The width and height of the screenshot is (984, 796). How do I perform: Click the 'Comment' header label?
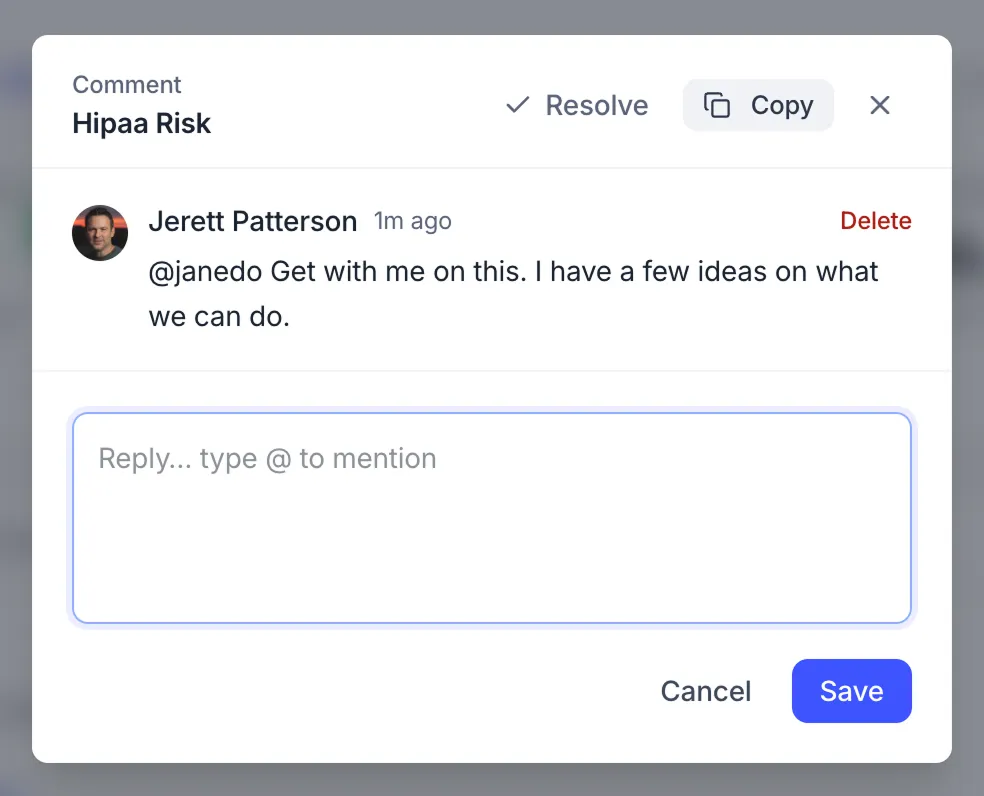coord(127,85)
